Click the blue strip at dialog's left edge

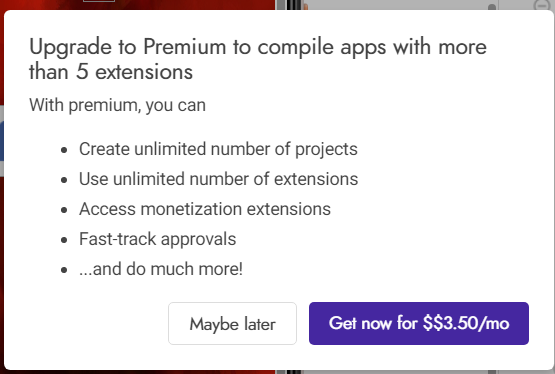(x=2, y=141)
